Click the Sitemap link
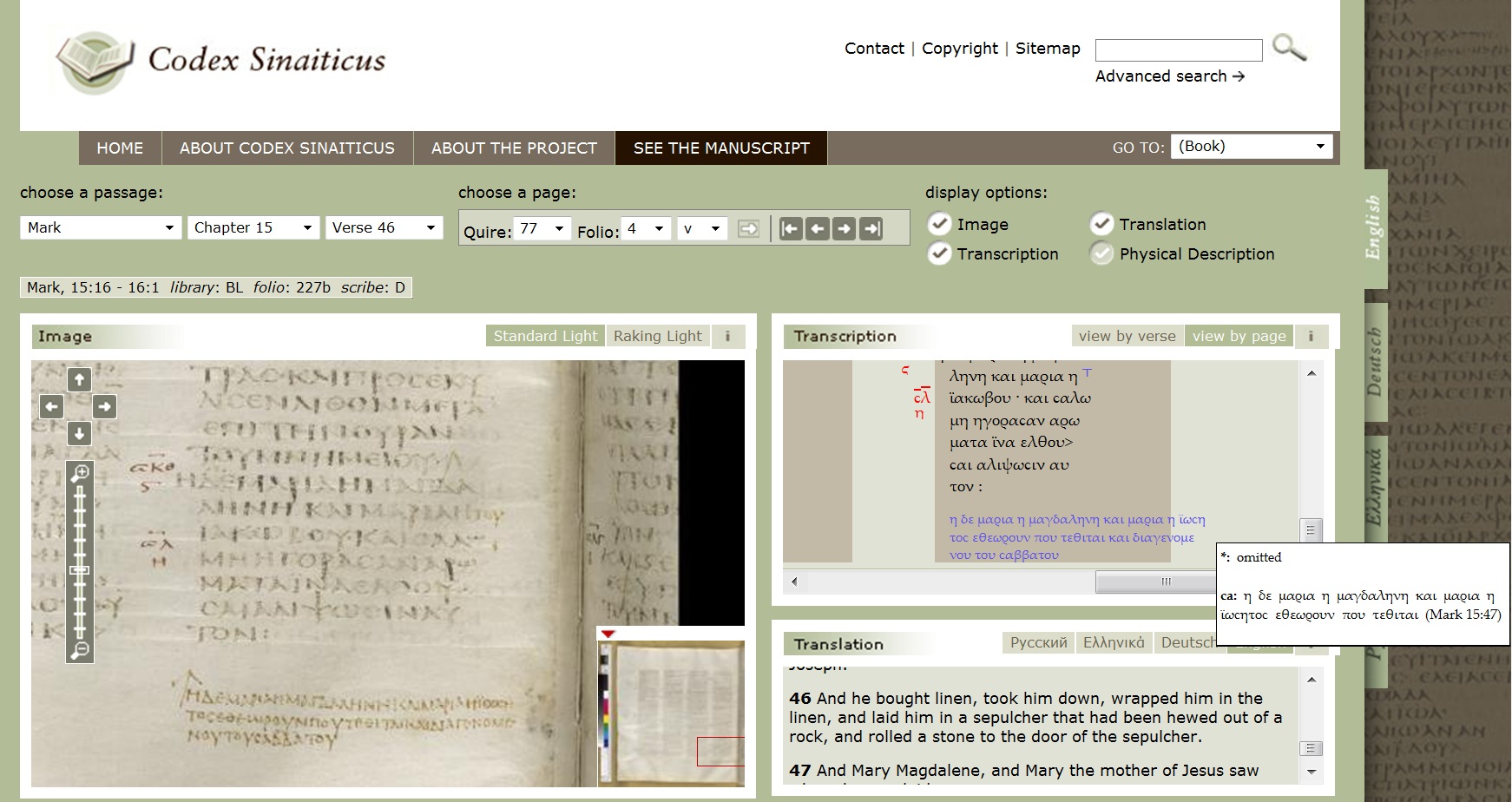This screenshot has height=802, width=1512. 1048,49
